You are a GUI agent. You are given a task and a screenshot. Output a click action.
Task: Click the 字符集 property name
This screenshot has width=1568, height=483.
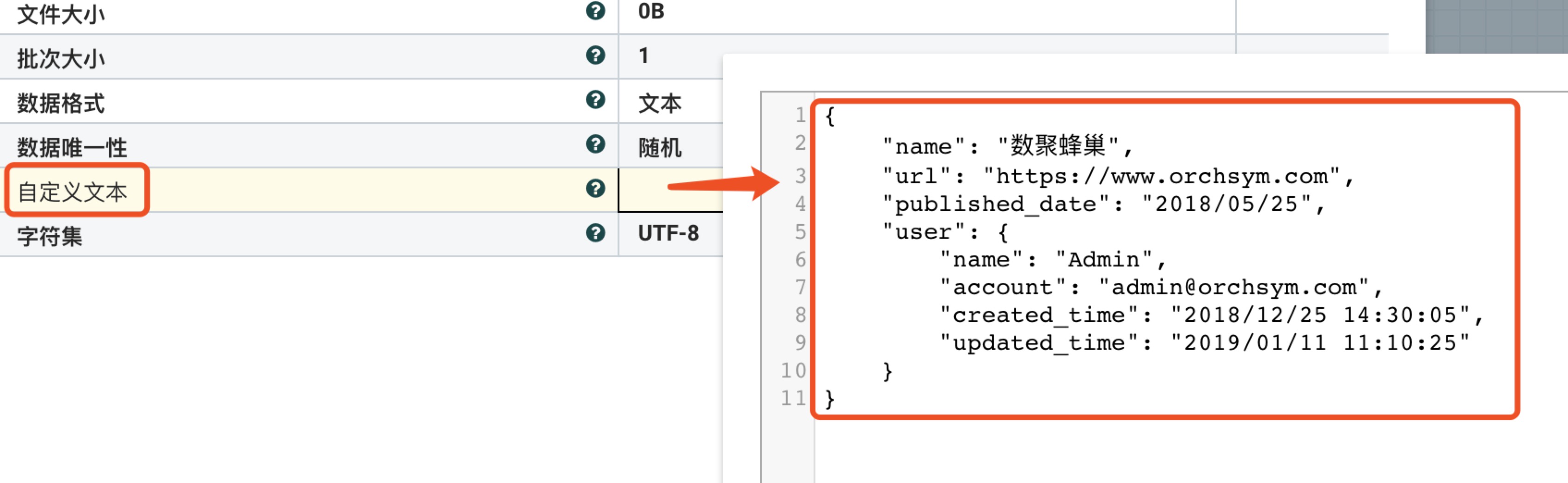tap(49, 236)
